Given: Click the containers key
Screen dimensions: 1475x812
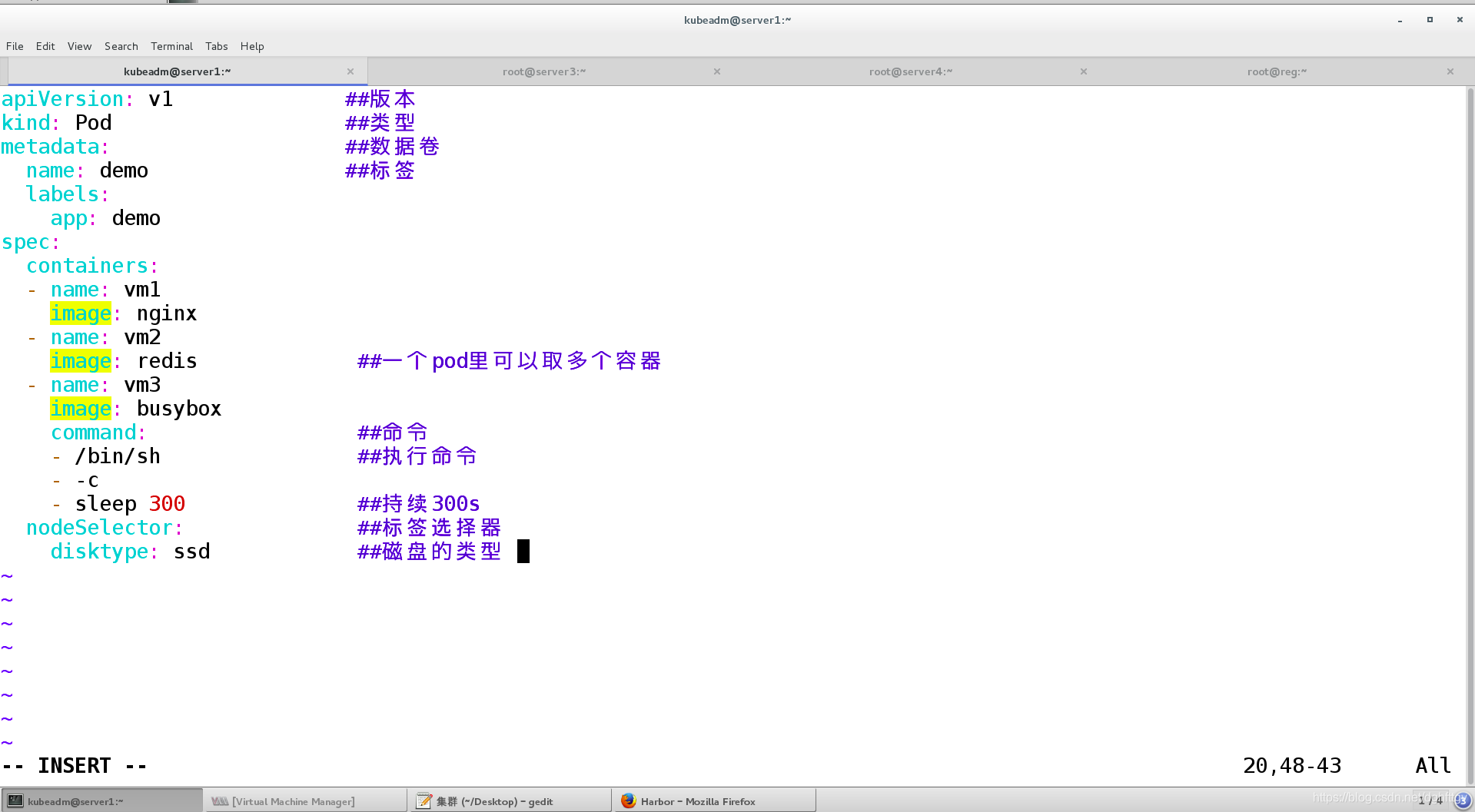Looking at the screenshot, I should [x=88, y=266].
